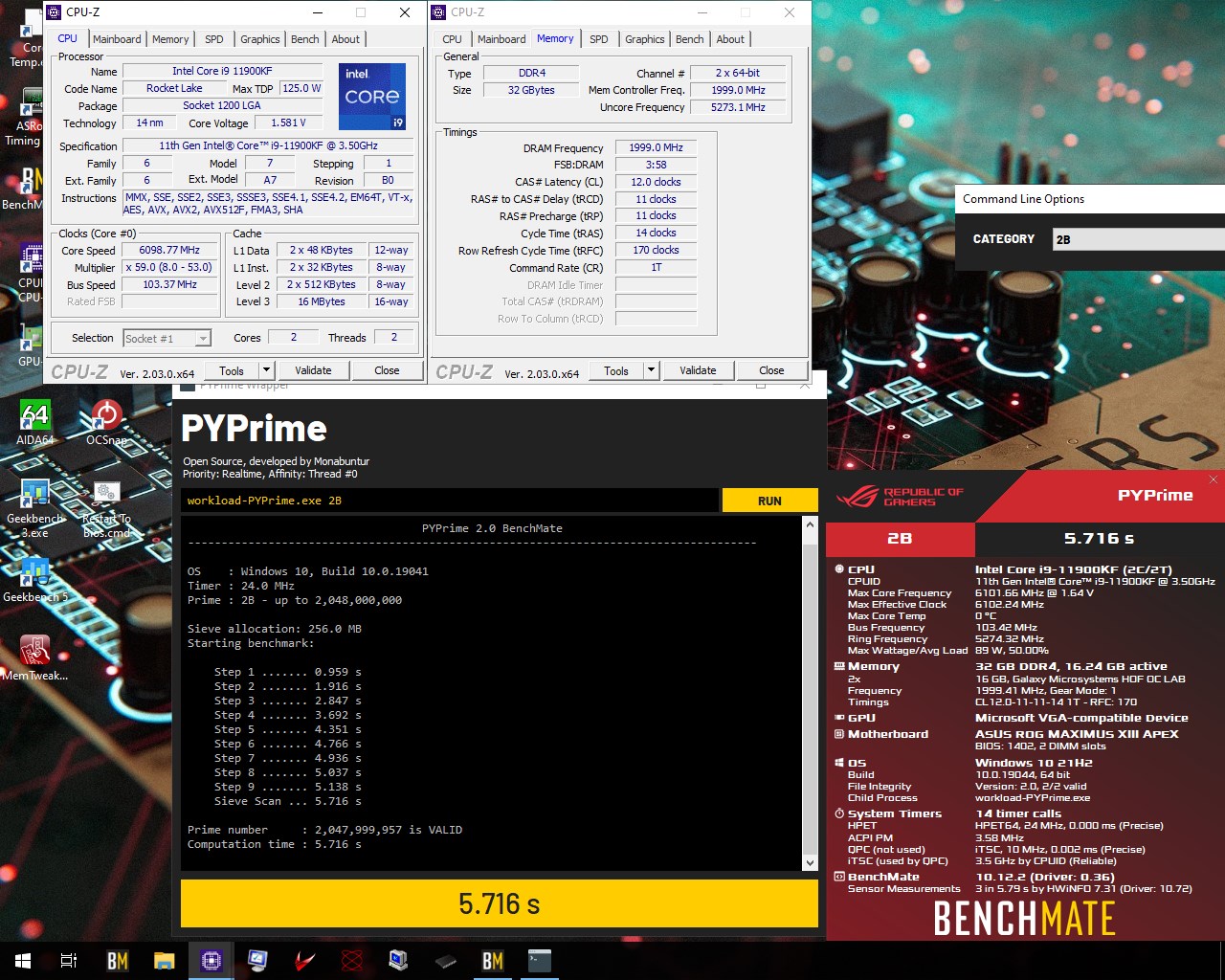Open Bench tab in CPU-Z timings window
Screen dimensions: 1225x980
690,39
